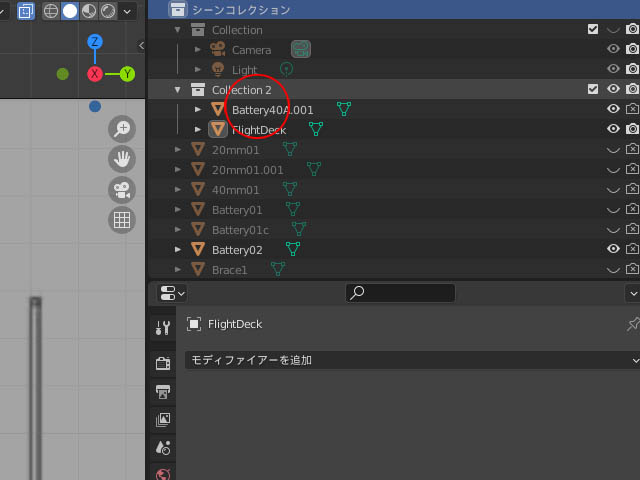Switch to material preview shading
Viewport: 640px width, 480px height.
click(89, 11)
